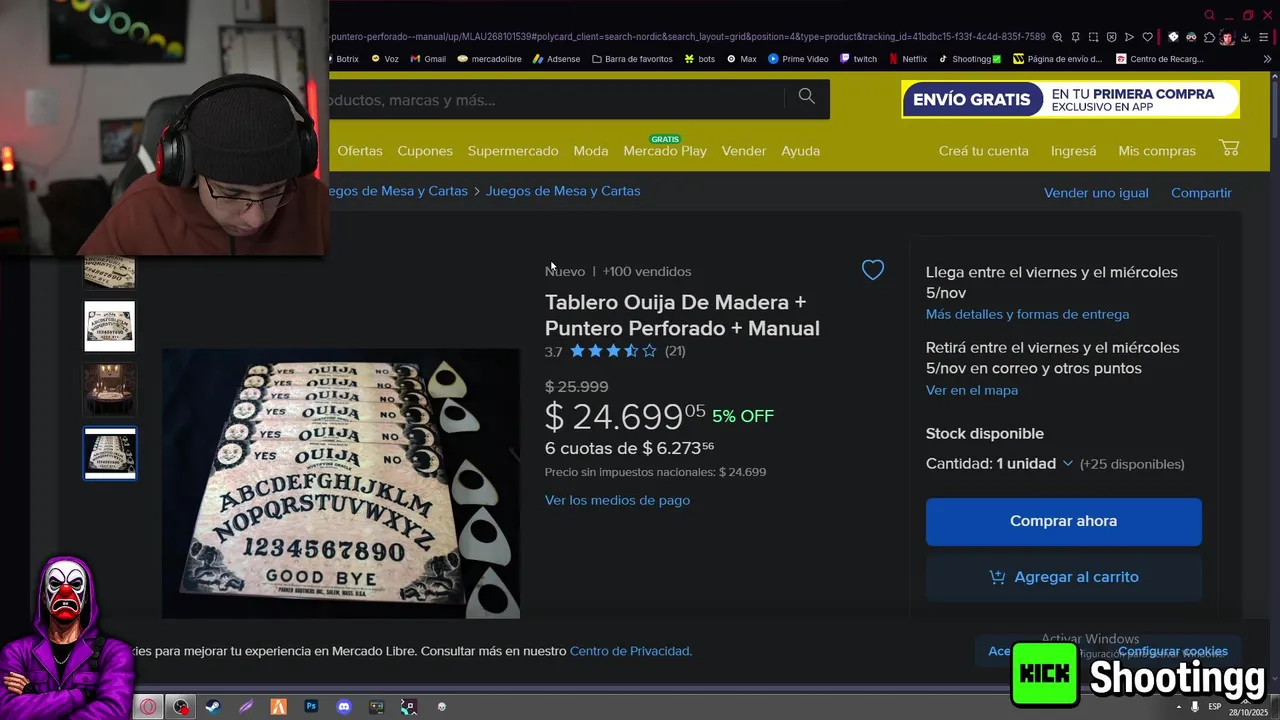Click Ver en el mapa link
Screen dimensions: 1280x720
[x=972, y=390]
